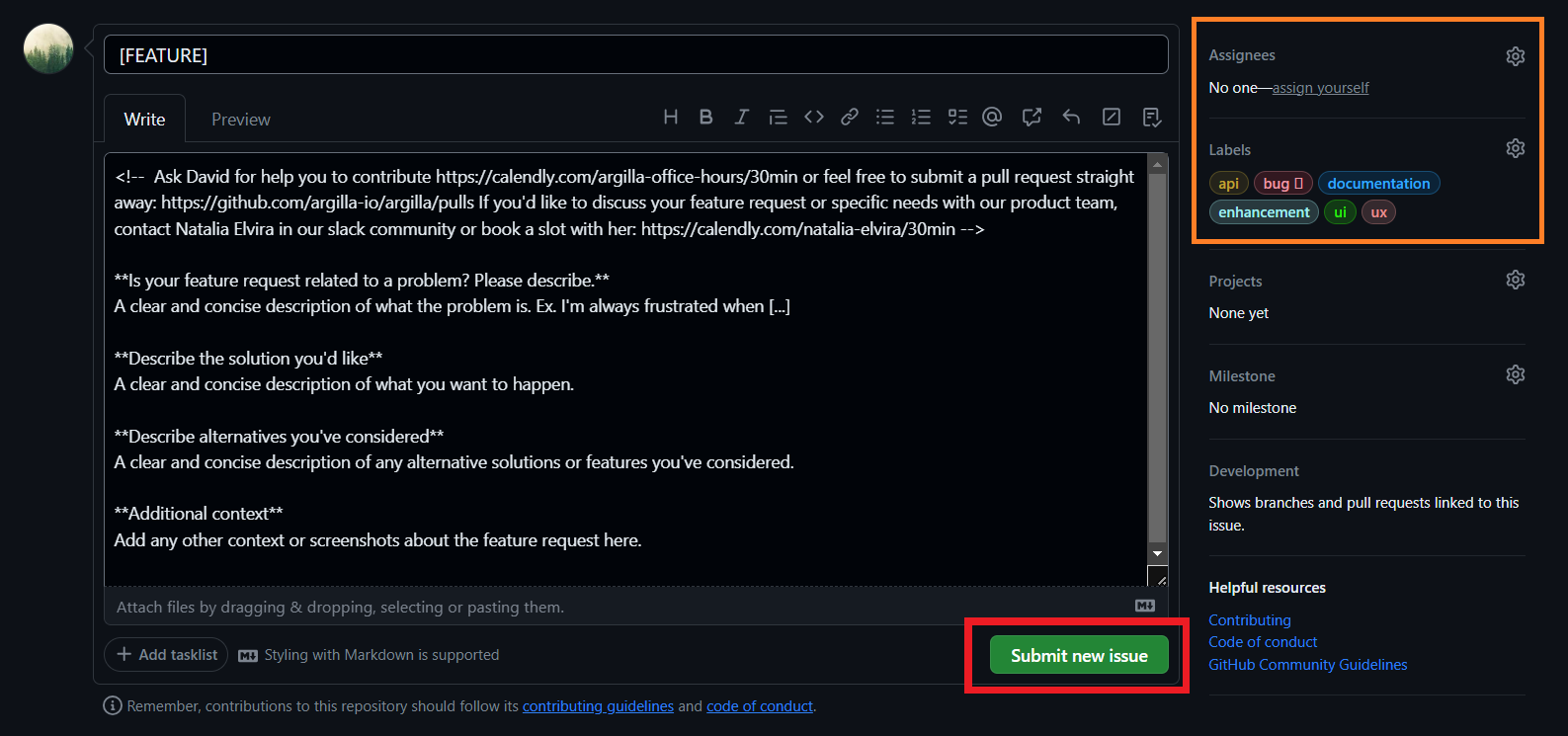
Task: Open the Projects gear menu
Action: click(x=1515, y=281)
